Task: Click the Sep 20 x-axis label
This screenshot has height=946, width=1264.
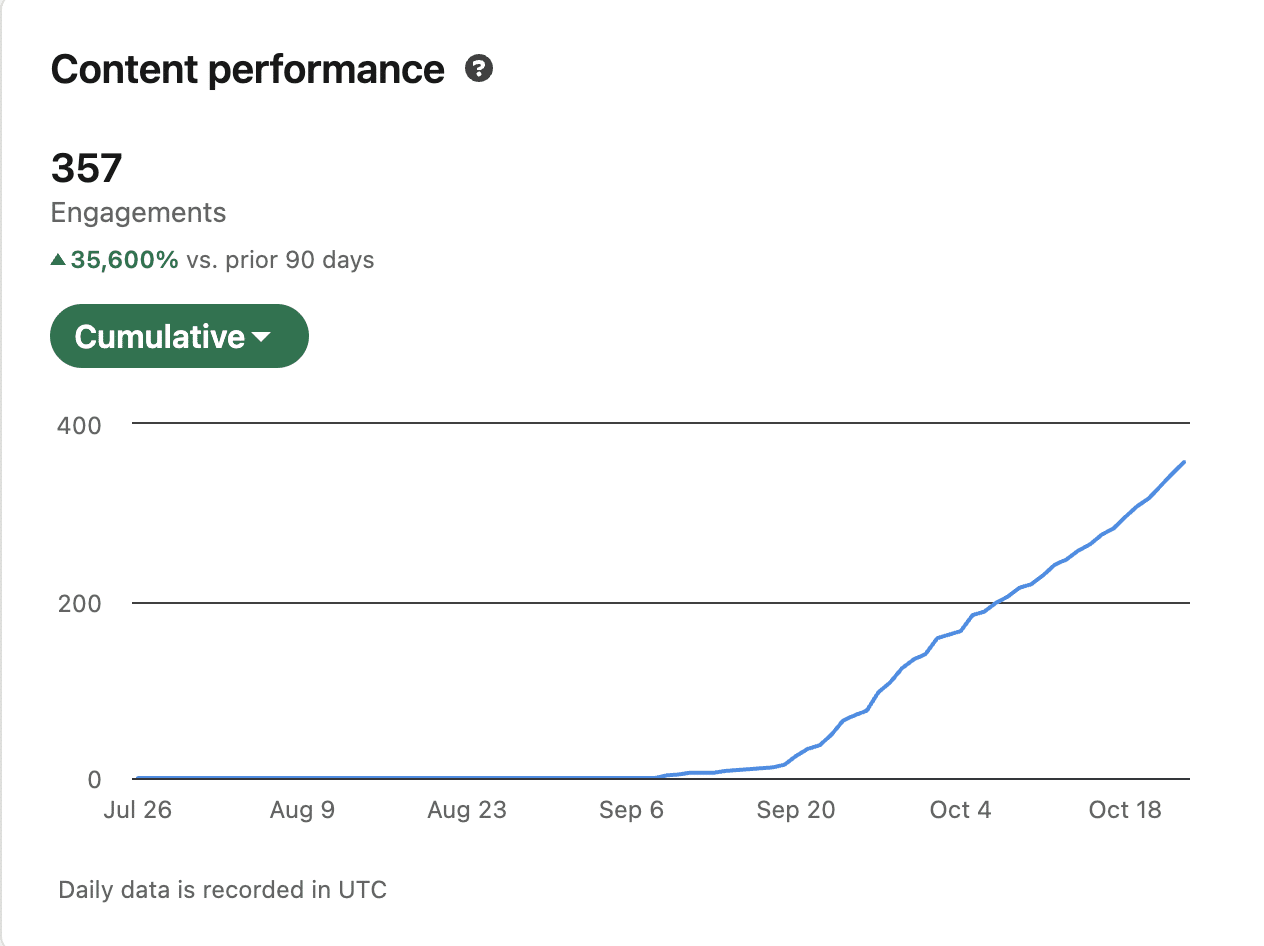Action: [x=796, y=810]
